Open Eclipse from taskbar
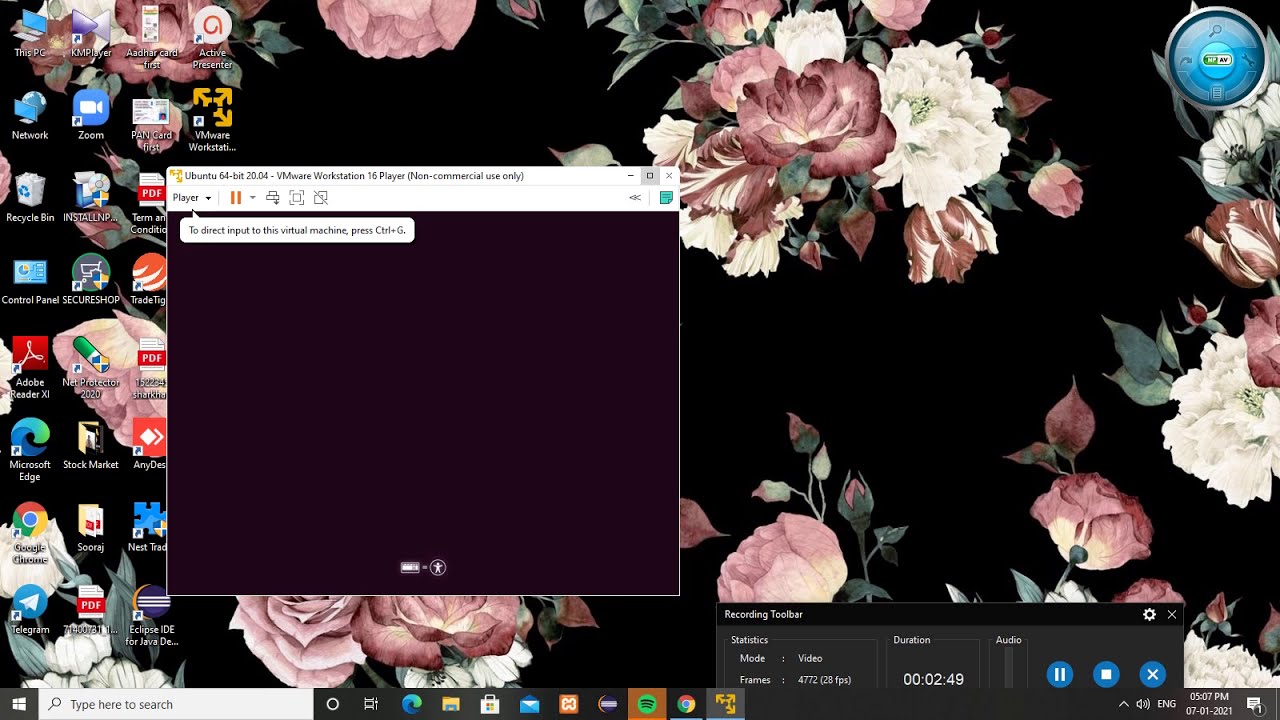Image resolution: width=1280 pixels, height=720 pixels. (608, 704)
